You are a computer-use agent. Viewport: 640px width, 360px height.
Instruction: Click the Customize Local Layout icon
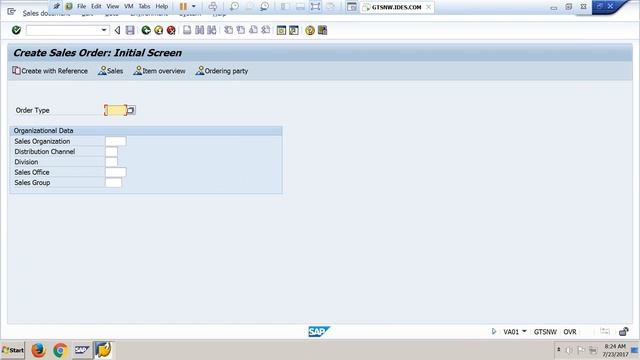(x=322, y=30)
